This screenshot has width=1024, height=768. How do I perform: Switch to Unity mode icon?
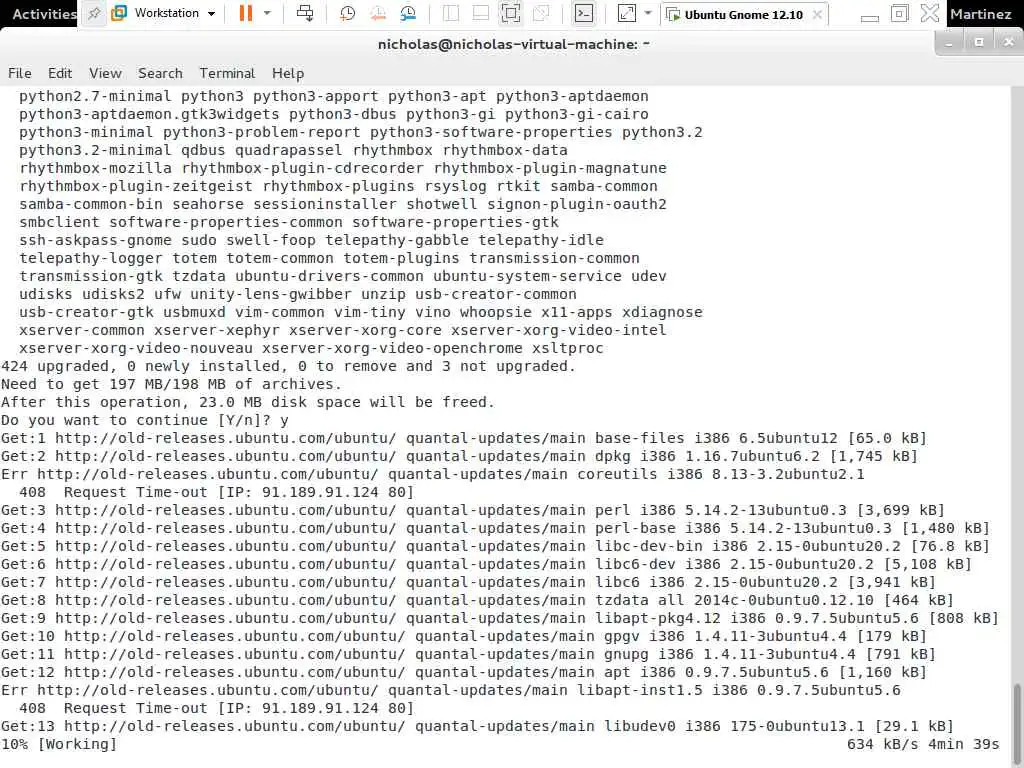(x=541, y=13)
